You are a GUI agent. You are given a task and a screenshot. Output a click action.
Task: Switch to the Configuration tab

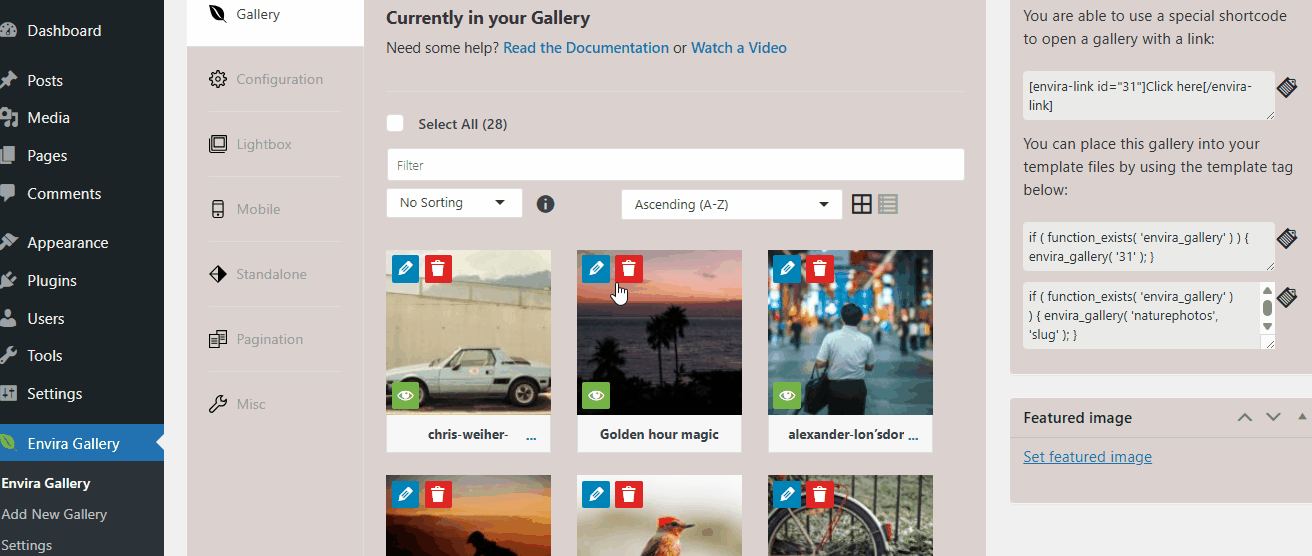279,79
